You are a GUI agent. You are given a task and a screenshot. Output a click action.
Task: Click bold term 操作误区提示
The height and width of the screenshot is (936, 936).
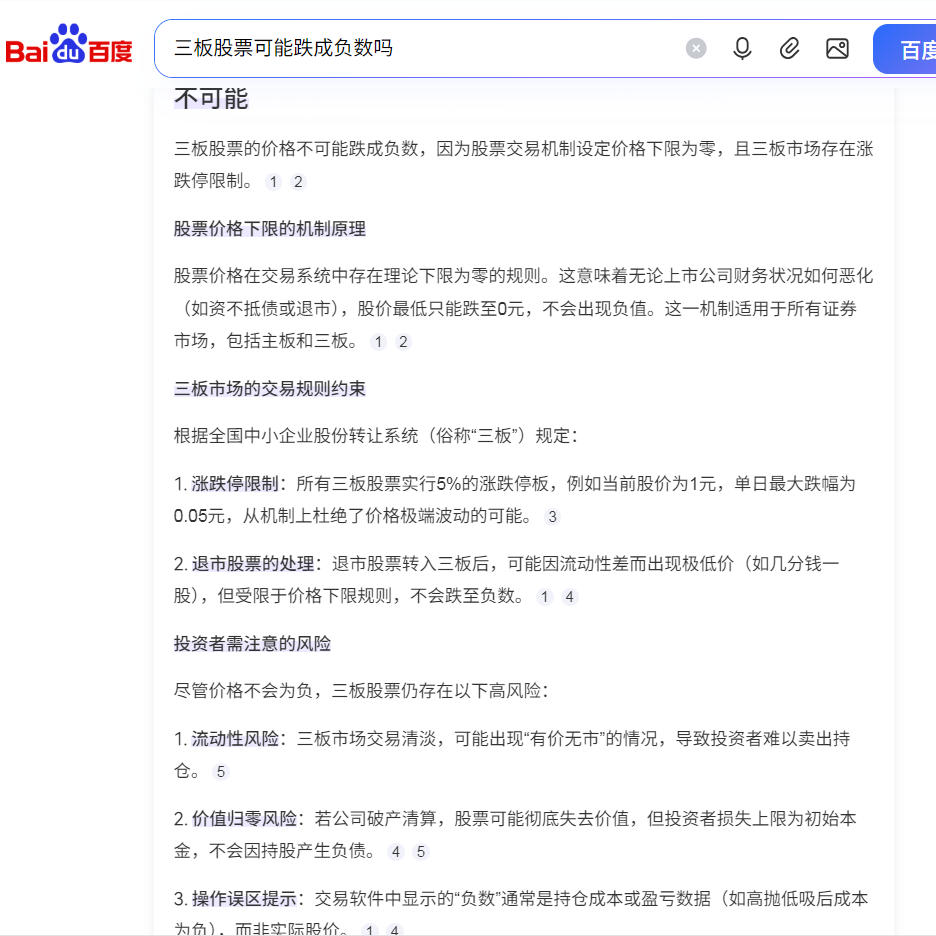244,898
